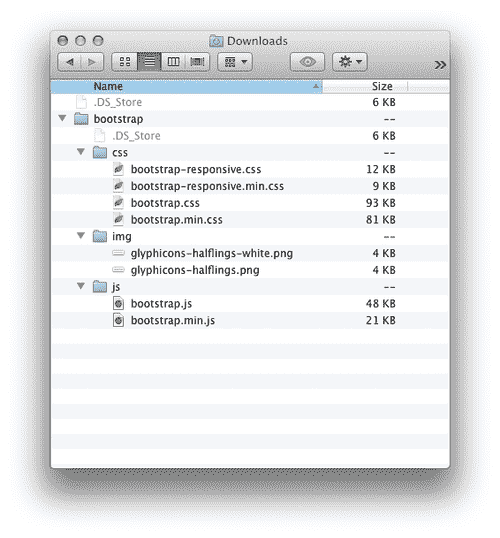Select the img folder name

(122, 237)
